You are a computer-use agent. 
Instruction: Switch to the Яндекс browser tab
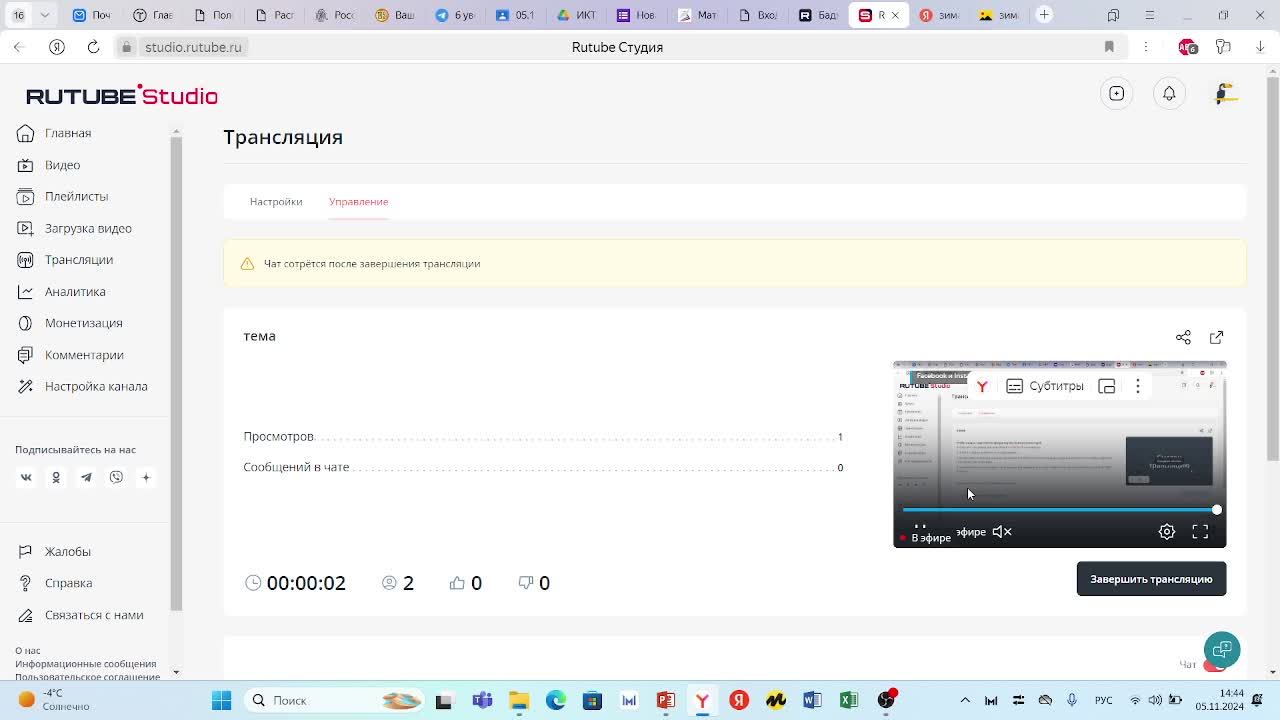click(x=939, y=15)
